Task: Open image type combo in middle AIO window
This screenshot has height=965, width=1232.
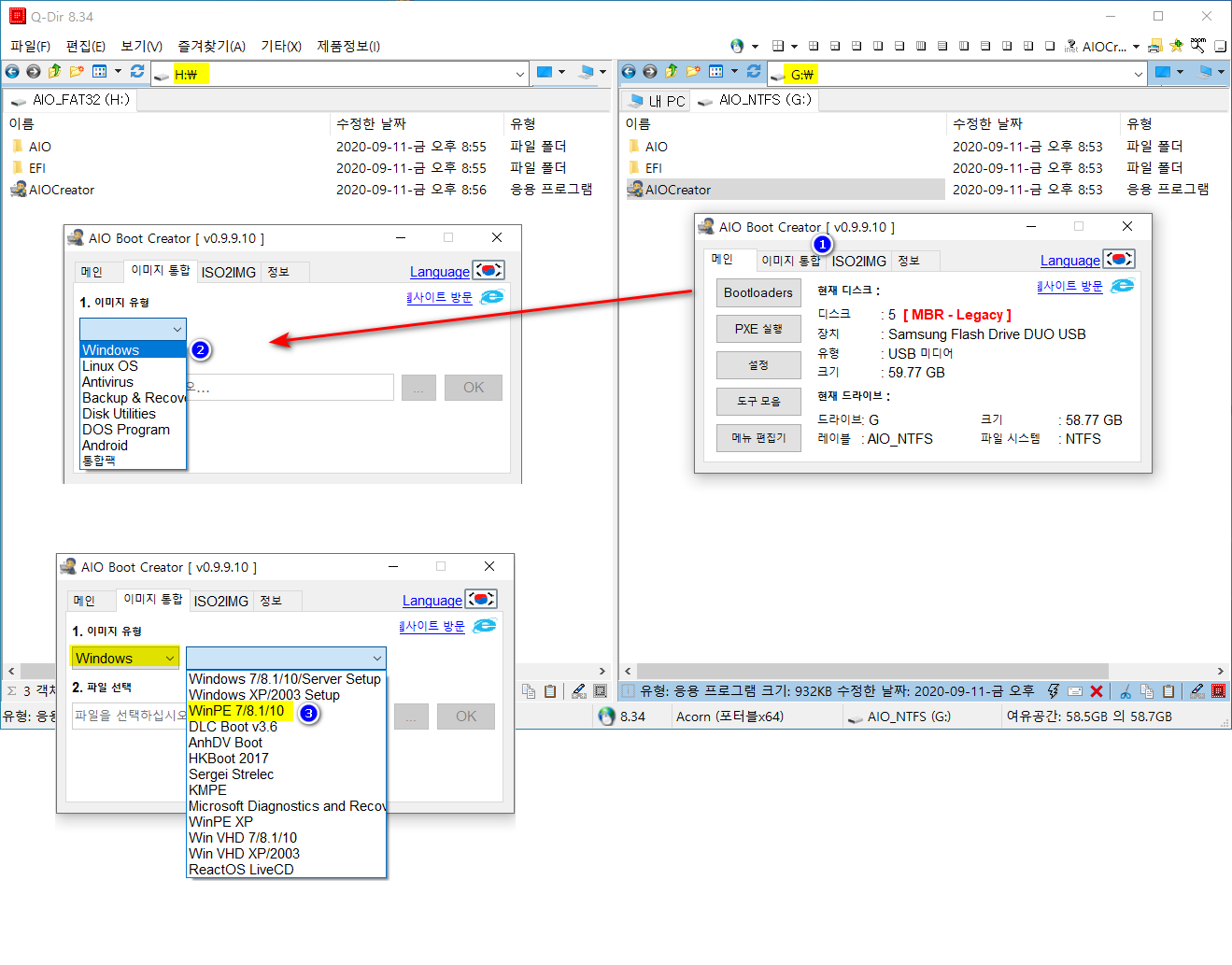Action: 133,329
